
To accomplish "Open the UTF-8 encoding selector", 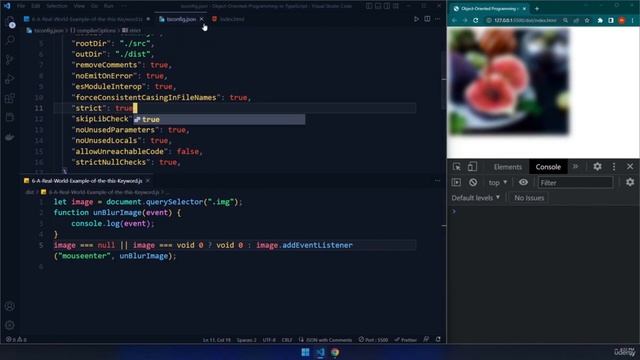I will click(269, 340).
